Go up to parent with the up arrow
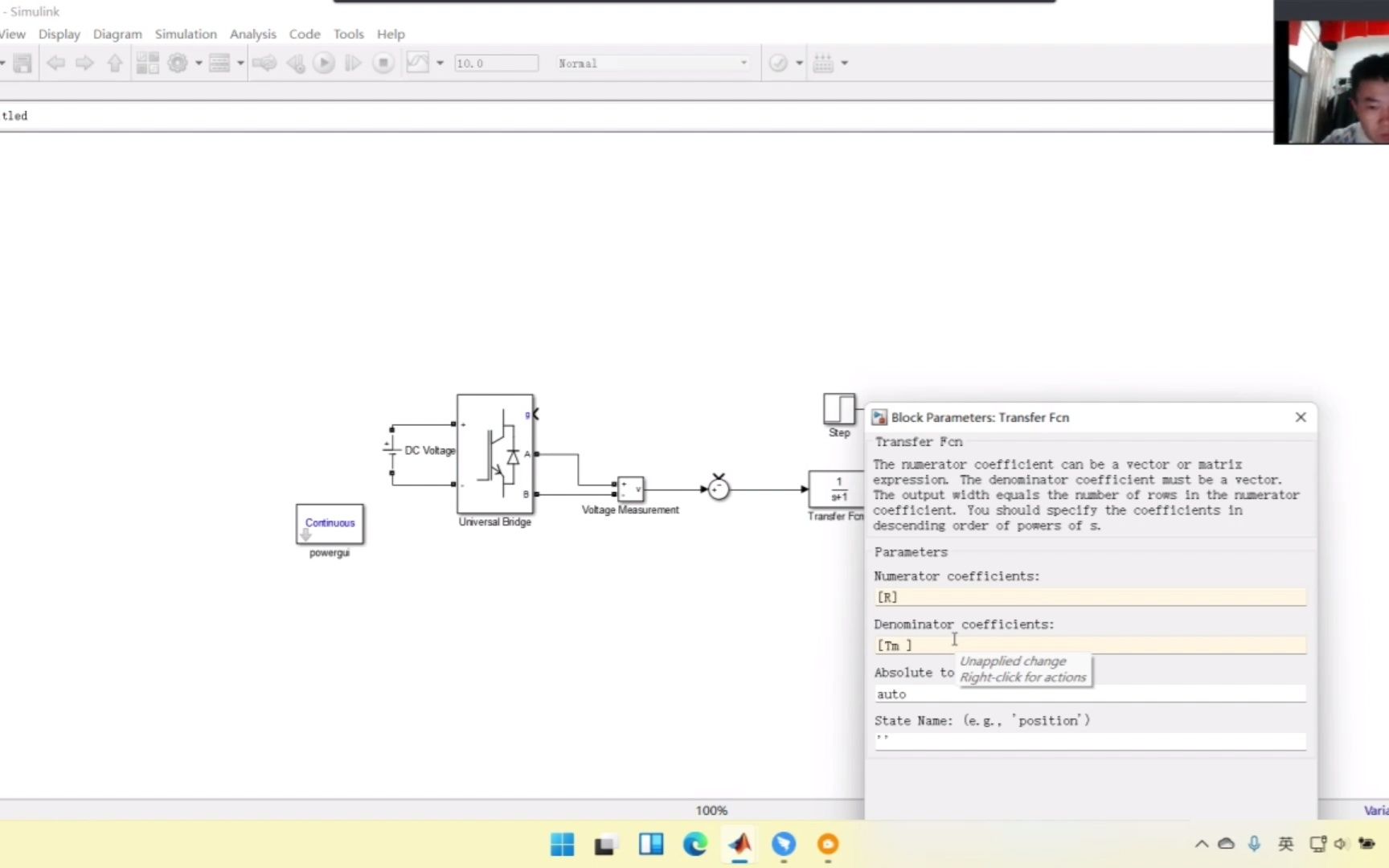 pyautogui.click(x=115, y=63)
